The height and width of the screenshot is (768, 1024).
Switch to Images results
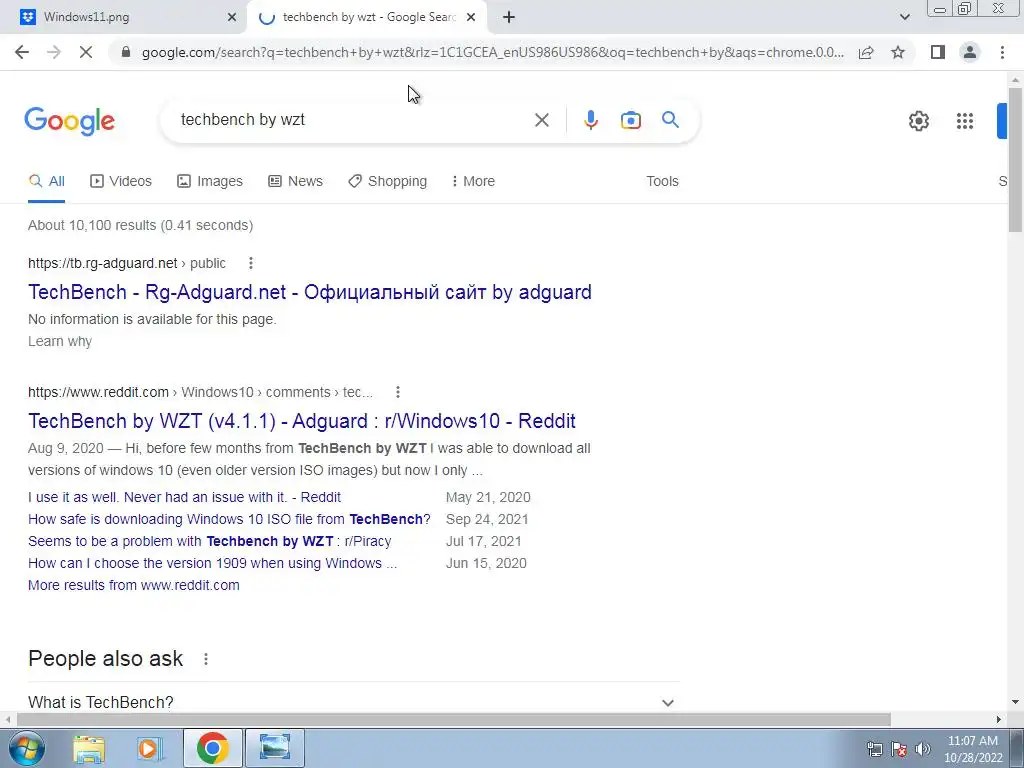click(210, 181)
